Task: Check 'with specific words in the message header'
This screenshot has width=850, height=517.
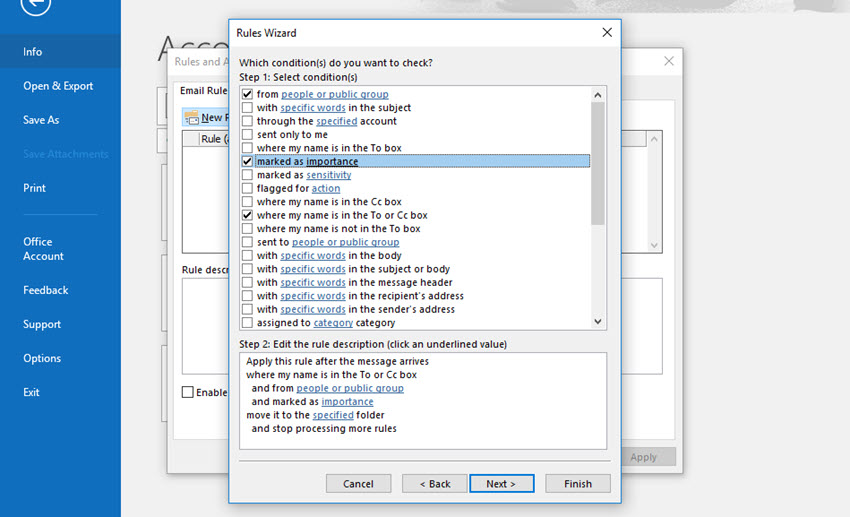Action: 247,282
